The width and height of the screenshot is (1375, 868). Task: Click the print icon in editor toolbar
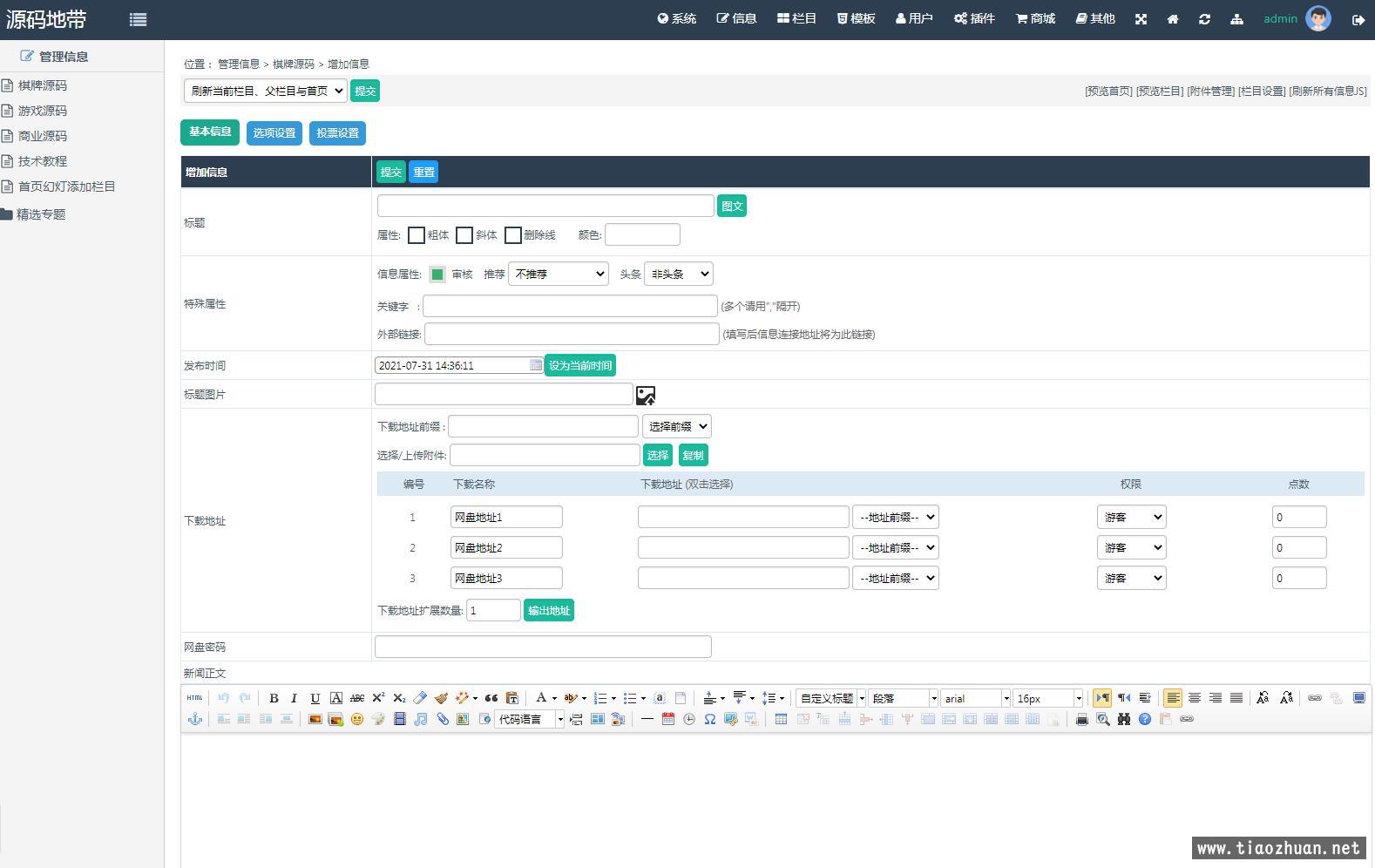point(1081,720)
